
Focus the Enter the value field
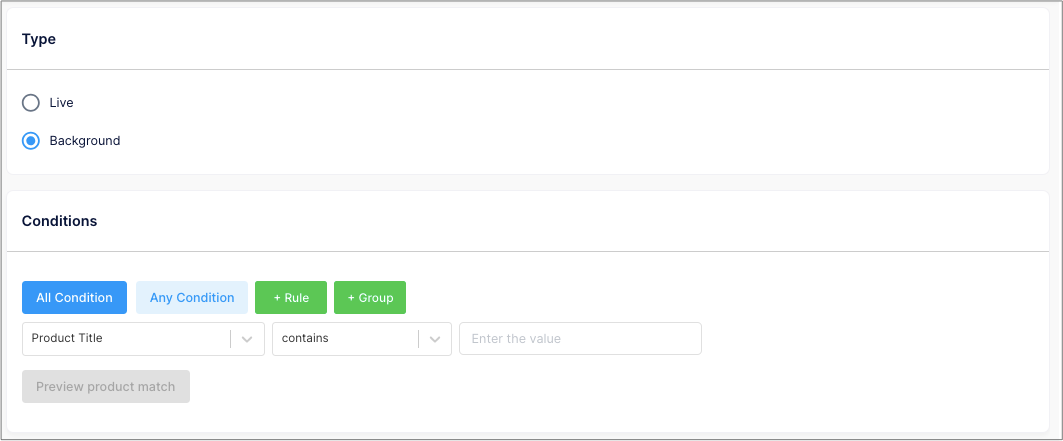pyautogui.click(x=580, y=338)
